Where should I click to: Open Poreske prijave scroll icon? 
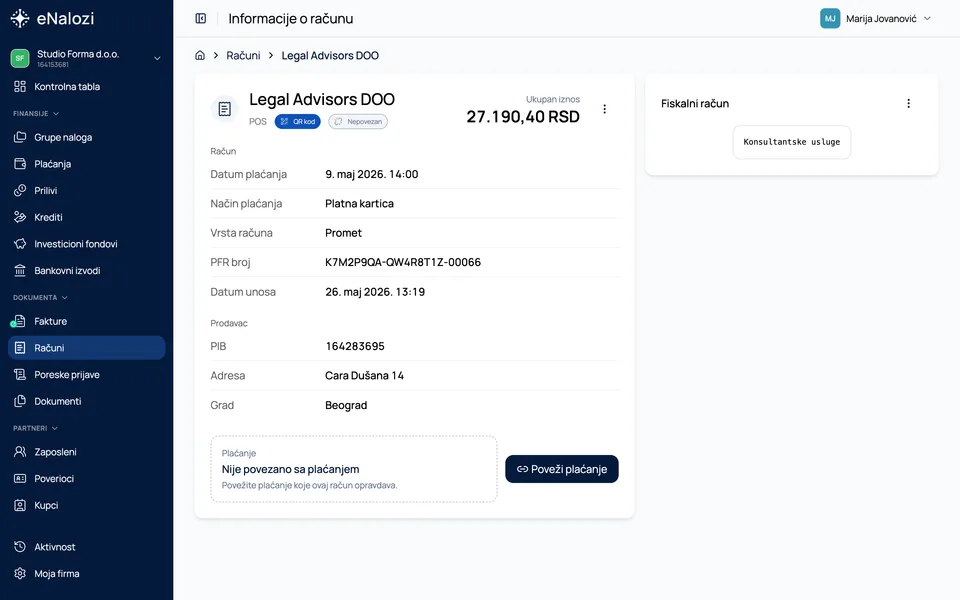(x=20, y=374)
